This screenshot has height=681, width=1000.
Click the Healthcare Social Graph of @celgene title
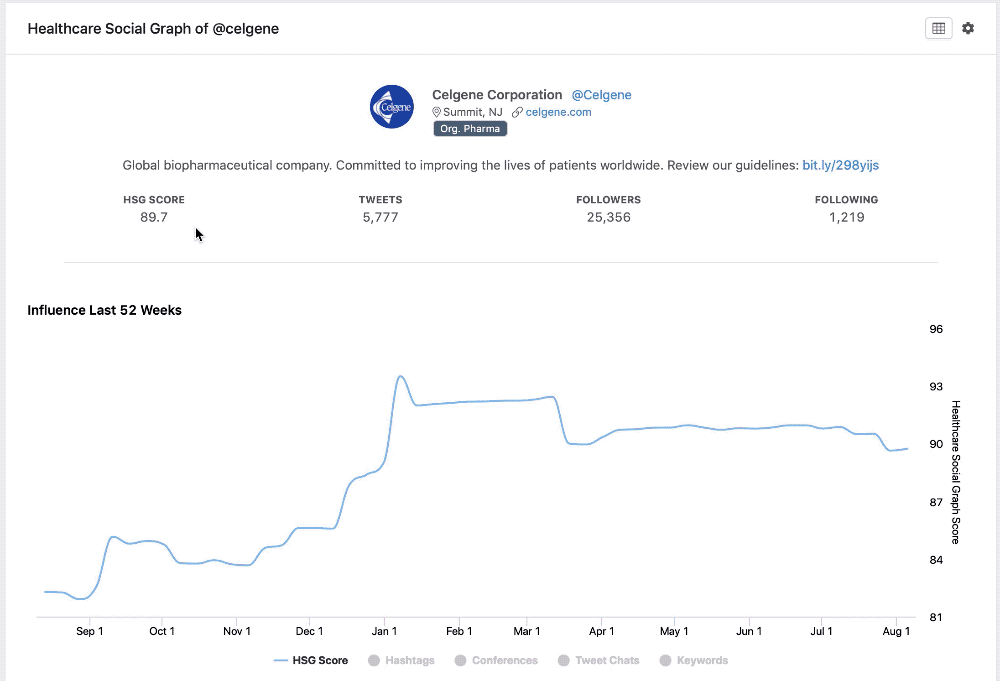pos(153,29)
